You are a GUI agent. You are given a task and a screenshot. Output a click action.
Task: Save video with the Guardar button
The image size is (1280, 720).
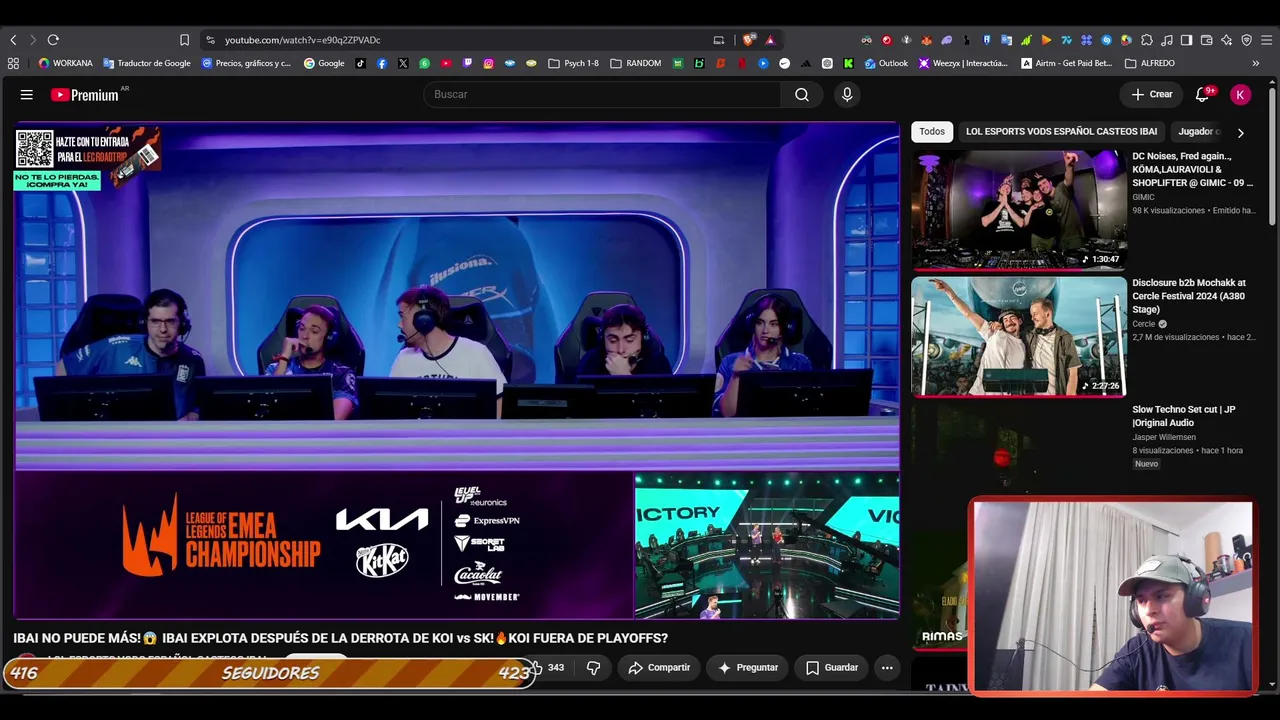point(832,667)
